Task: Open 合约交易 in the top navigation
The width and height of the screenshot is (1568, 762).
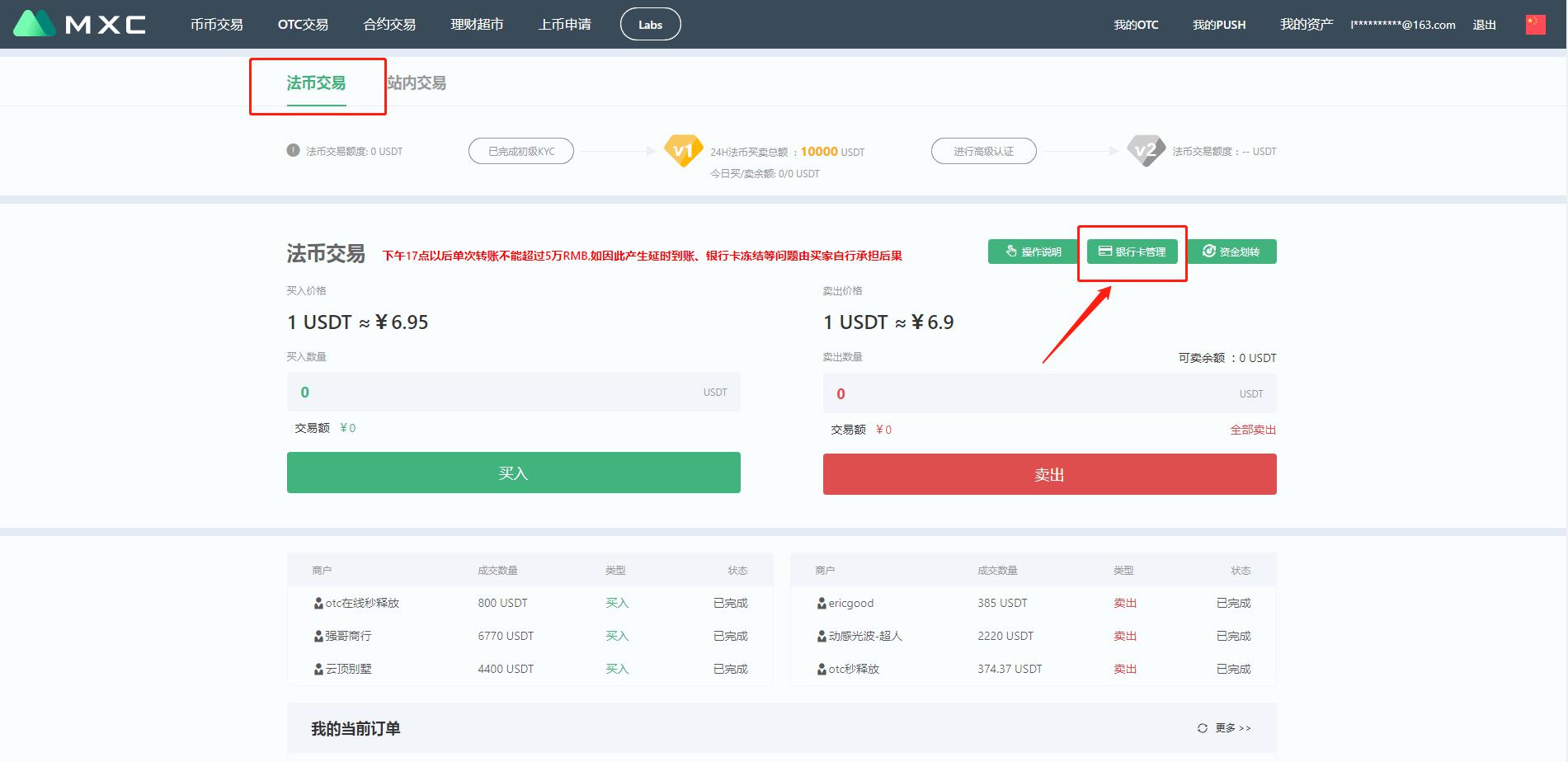Action: point(389,25)
